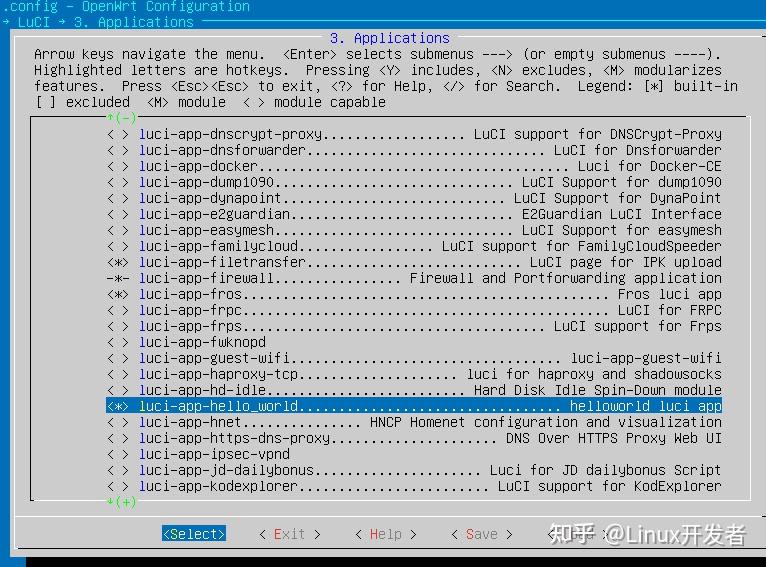Toggle luci-app-kodexplorer selection marker

[x=118, y=486]
